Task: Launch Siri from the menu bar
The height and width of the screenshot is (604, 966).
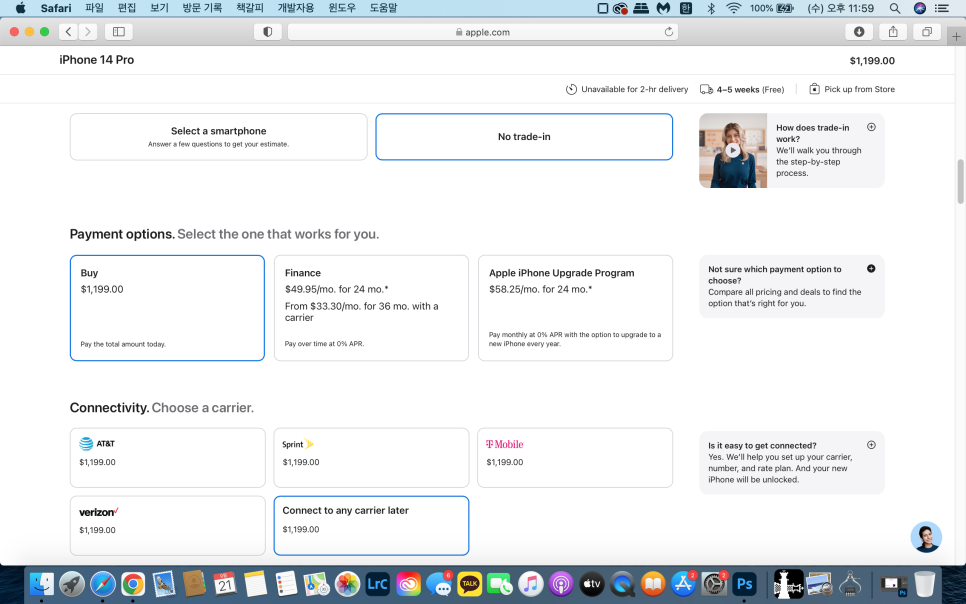Action: [920, 8]
